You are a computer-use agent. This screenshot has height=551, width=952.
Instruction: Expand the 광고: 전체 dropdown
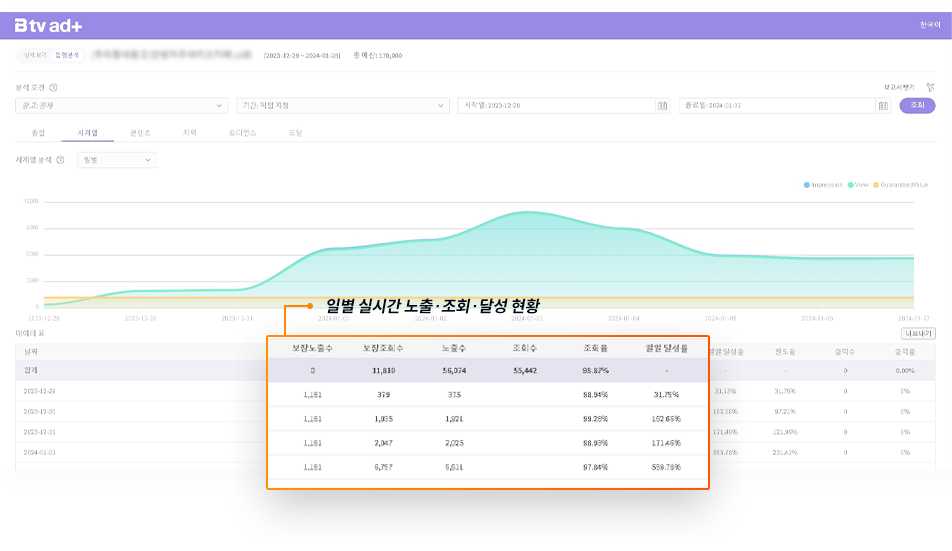[122, 106]
